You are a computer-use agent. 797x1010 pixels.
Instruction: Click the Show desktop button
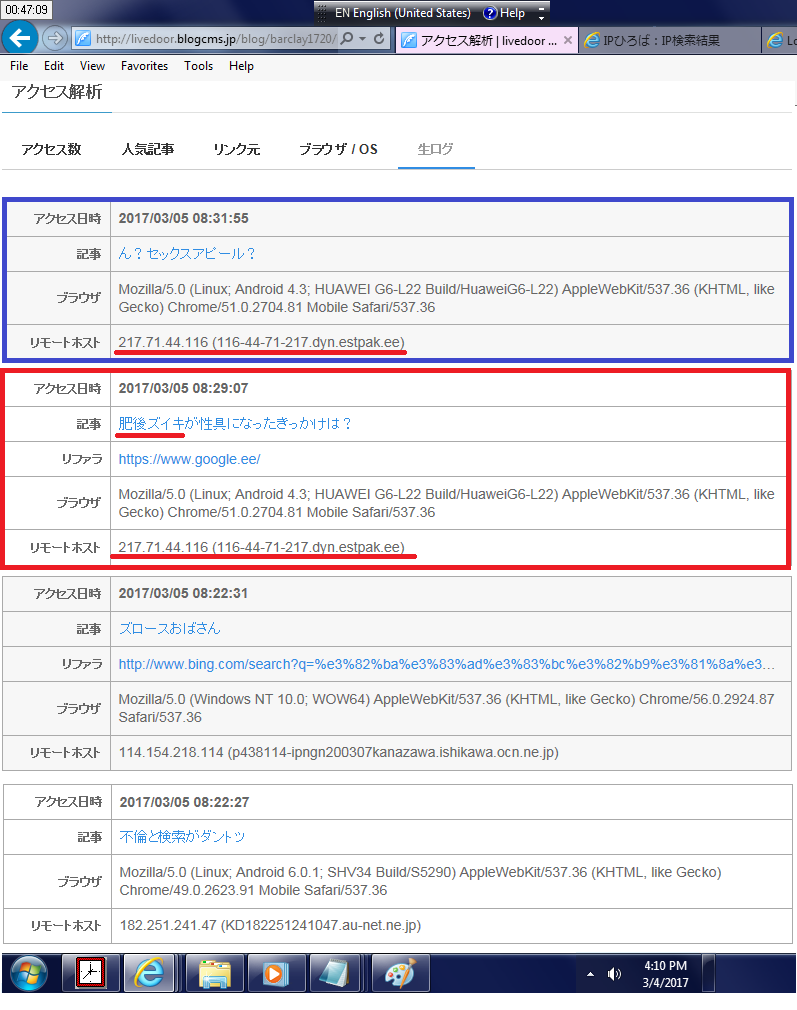[x=709, y=973]
